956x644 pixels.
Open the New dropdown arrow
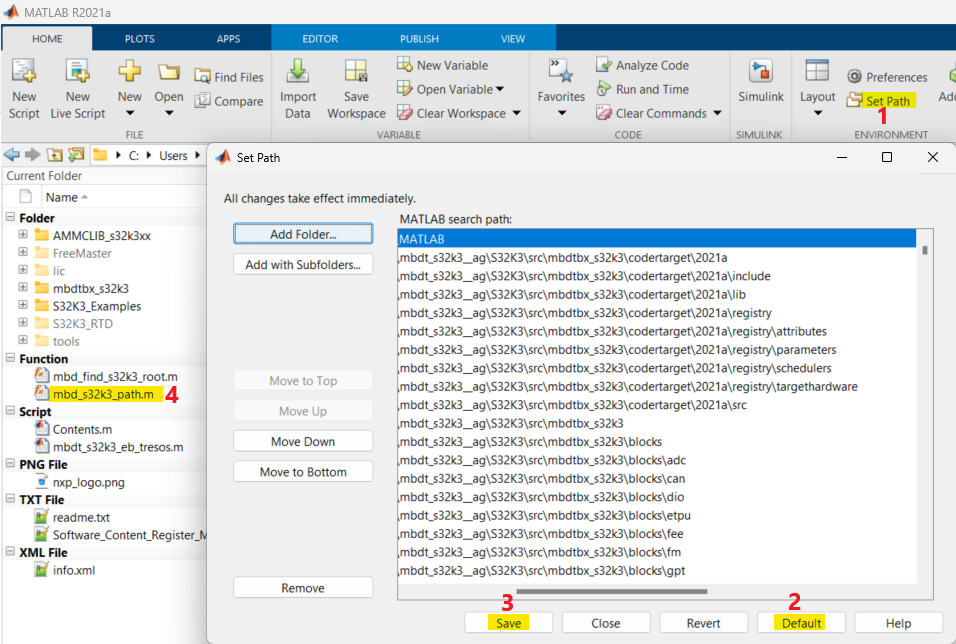pyautogui.click(x=129, y=113)
